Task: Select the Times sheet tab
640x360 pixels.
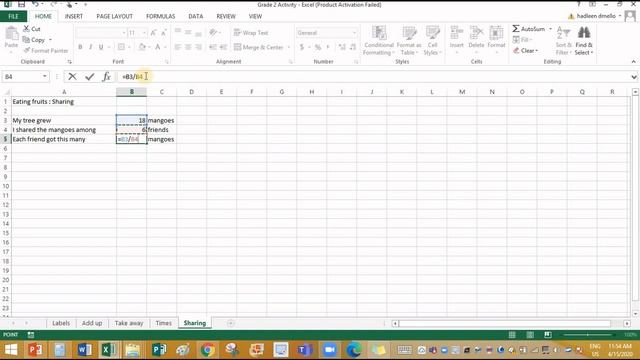Action: coord(163,323)
